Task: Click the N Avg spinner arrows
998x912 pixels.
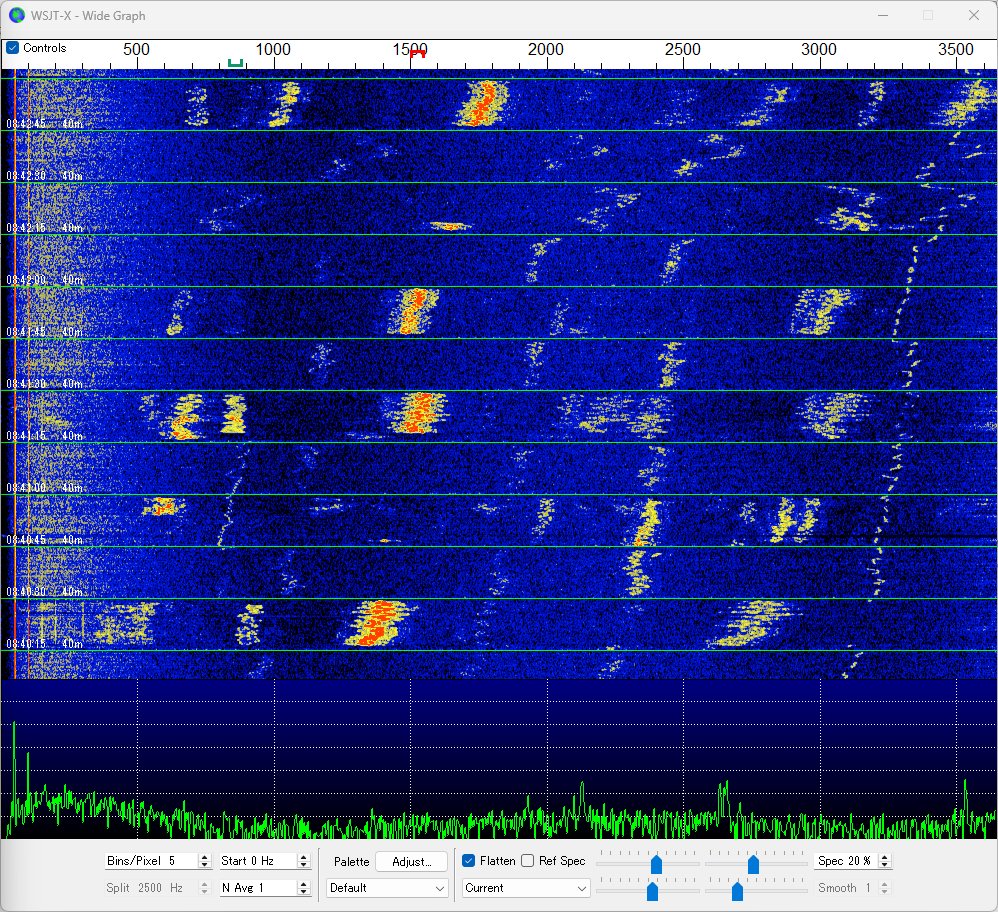Action: tap(304, 888)
